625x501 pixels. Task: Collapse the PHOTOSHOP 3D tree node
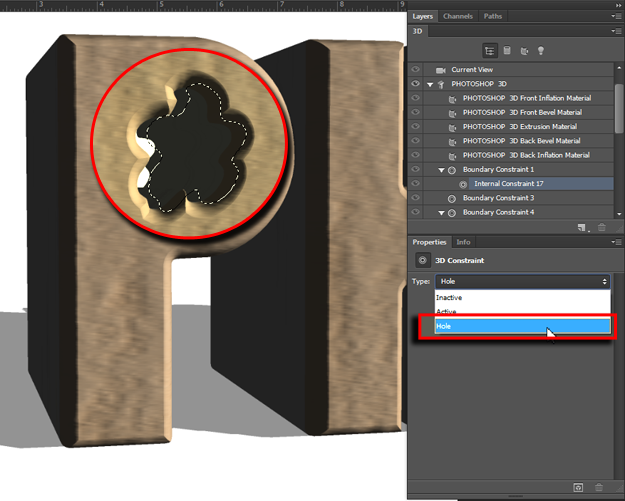tap(429, 85)
